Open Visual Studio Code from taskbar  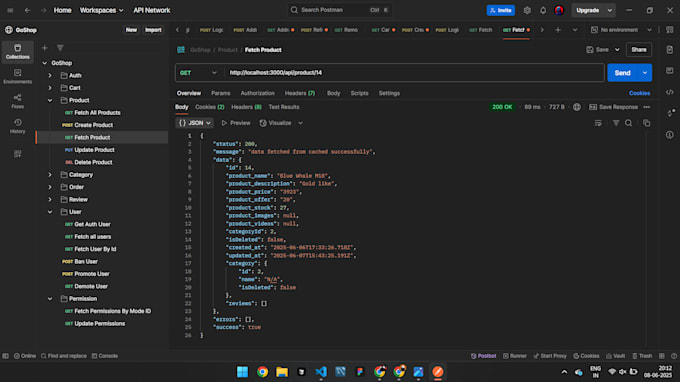point(321,372)
